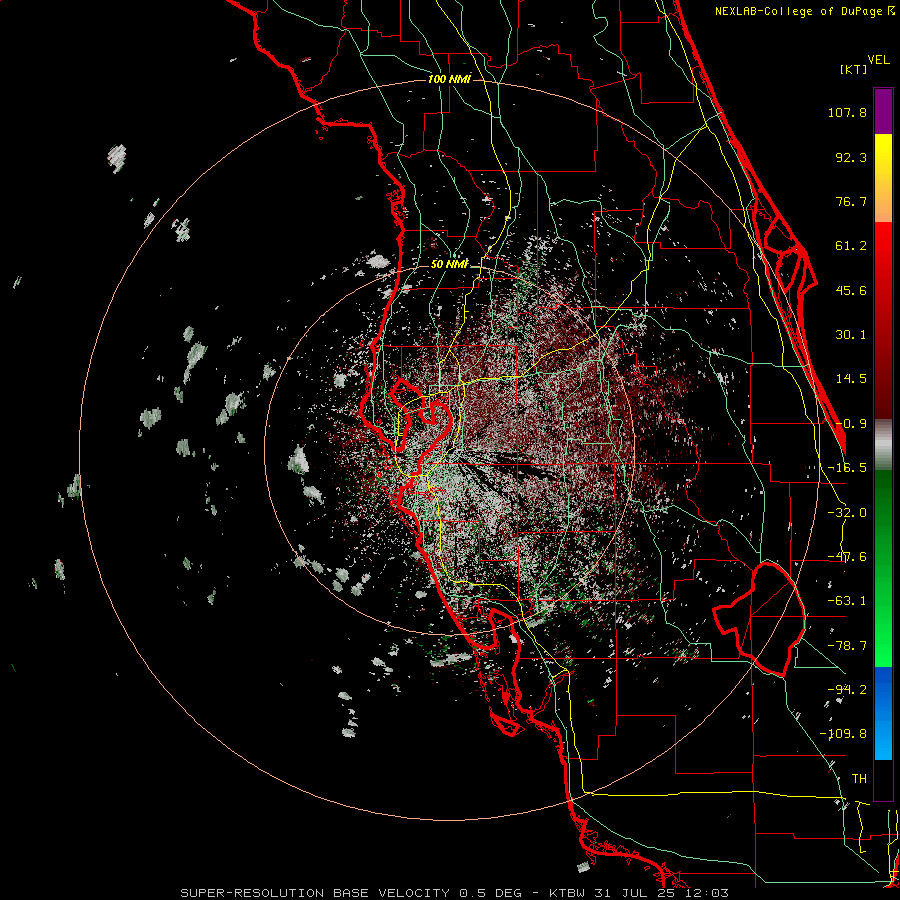
Task: Click the 100 NMI range ring label
Action: pos(449,79)
